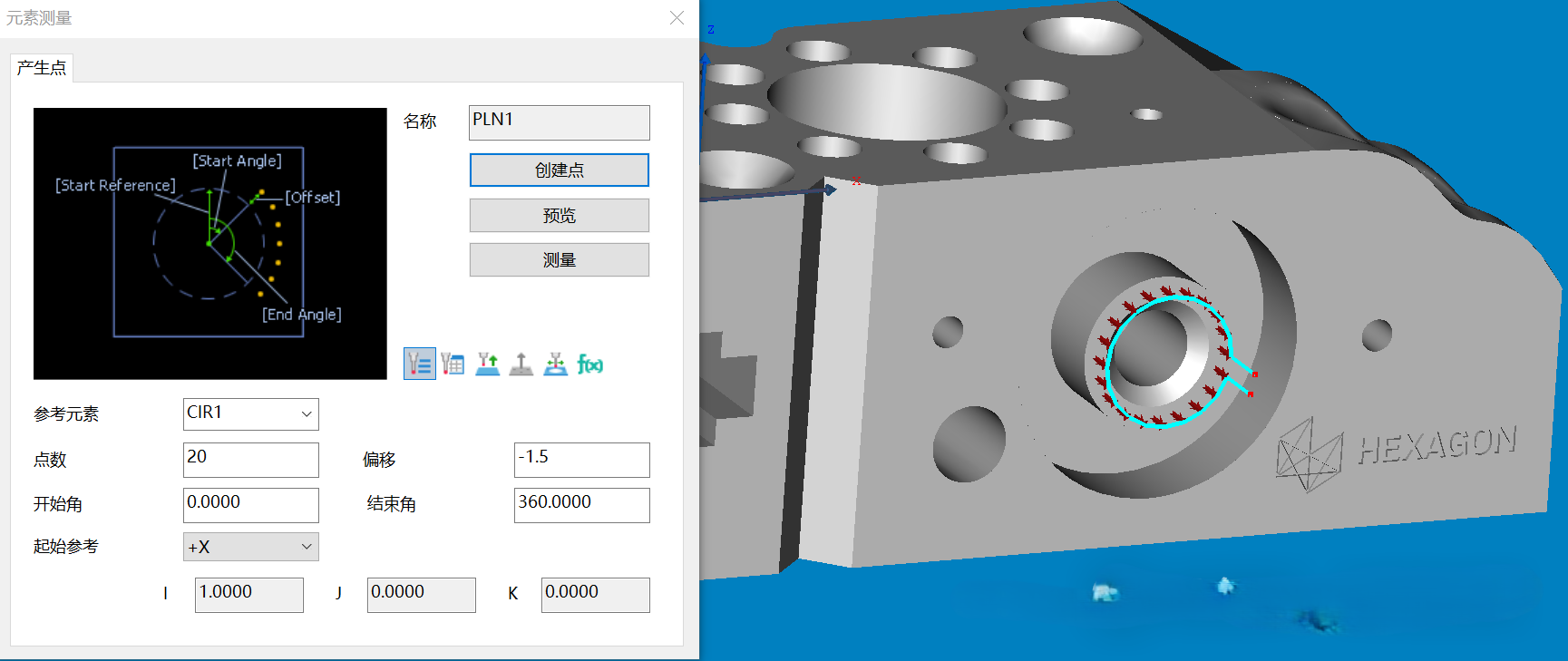Select the probe with list lines icon
The height and width of the screenshot is (661, 1568).
419,365
